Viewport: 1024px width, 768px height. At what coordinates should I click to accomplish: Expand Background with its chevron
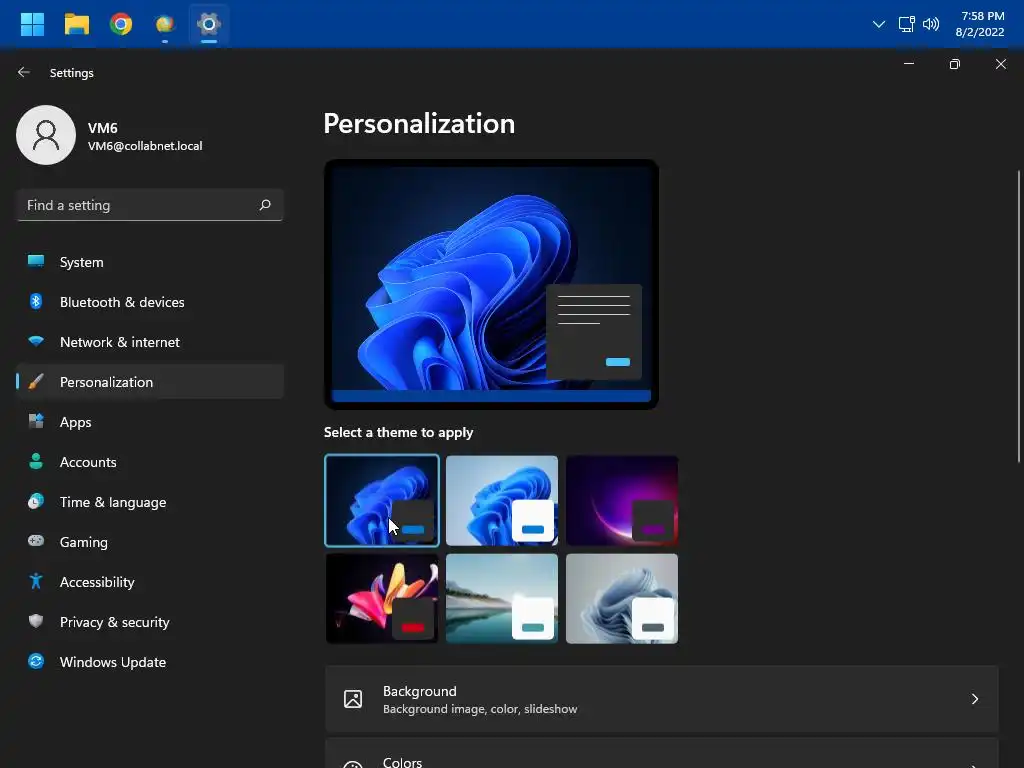coord(974,699)
